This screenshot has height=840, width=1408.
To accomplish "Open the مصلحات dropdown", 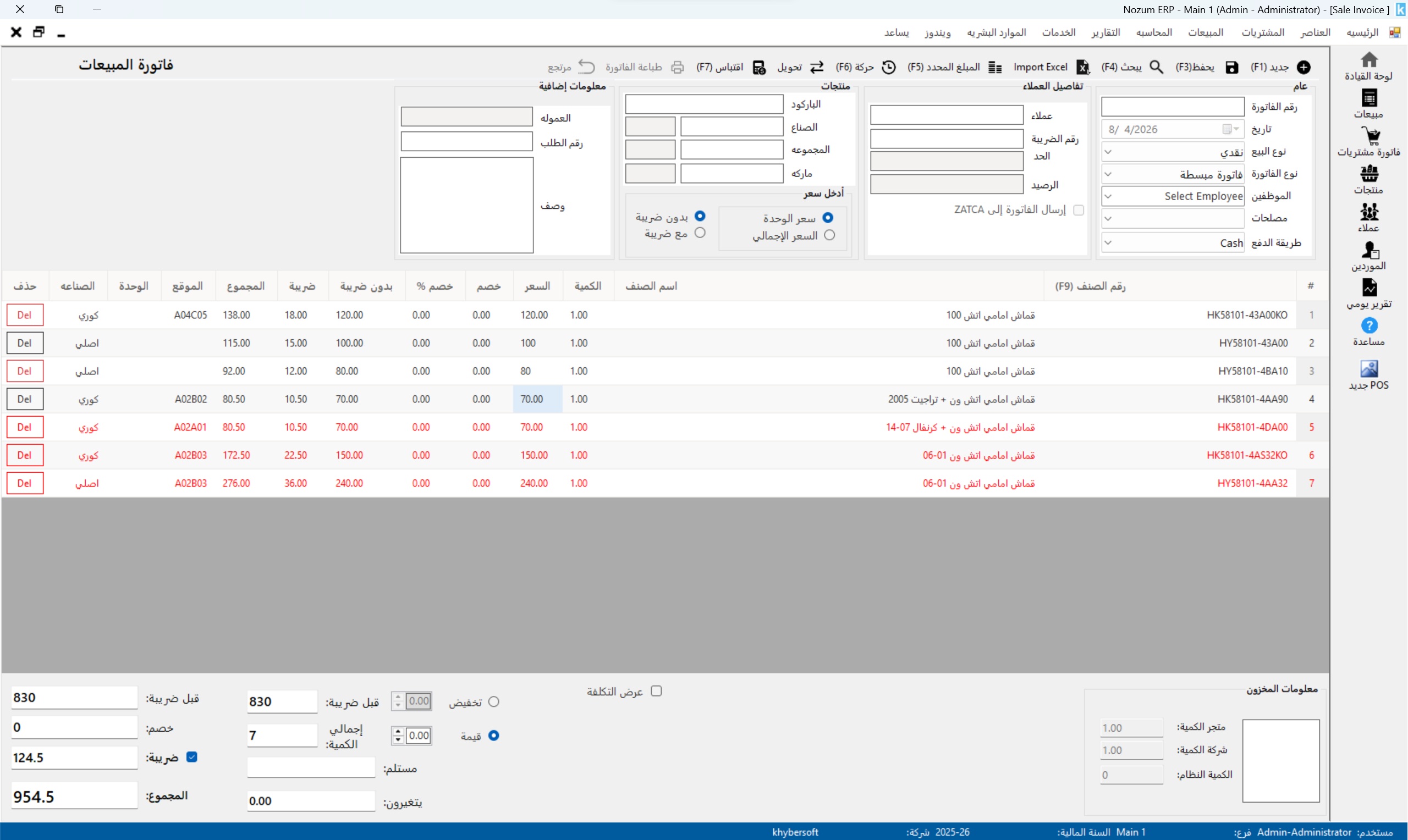I will click(1173, 218).
